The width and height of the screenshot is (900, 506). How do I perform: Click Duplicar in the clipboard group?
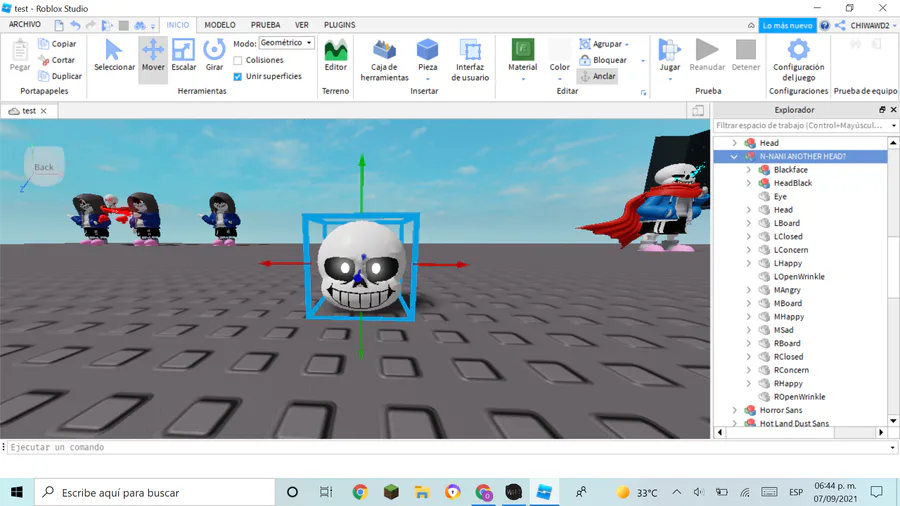coord(60,76)
